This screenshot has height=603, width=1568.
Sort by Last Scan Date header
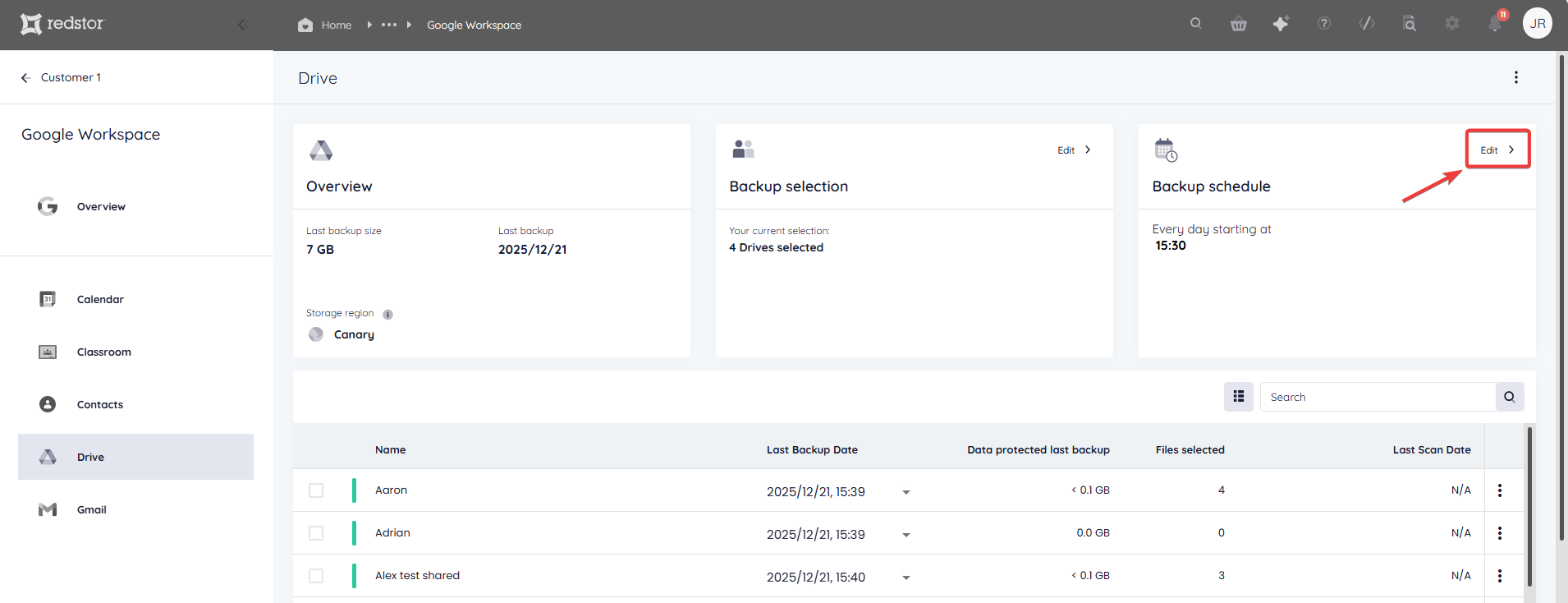coord(1432,449)
